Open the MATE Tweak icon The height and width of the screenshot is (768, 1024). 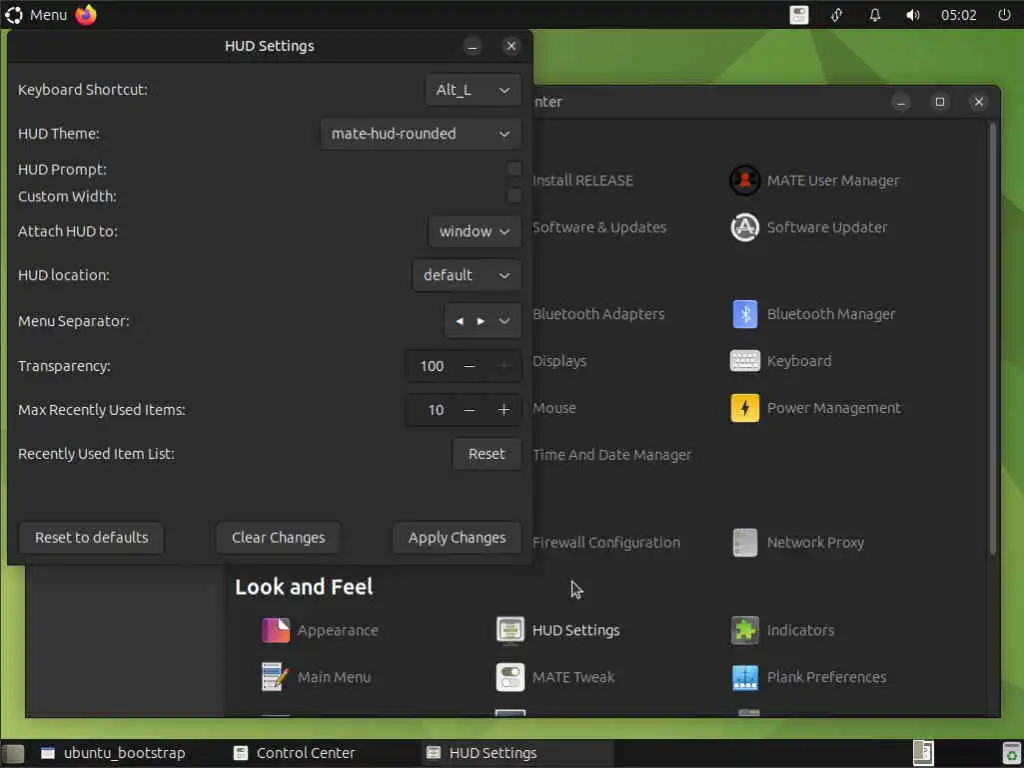pos(509,677)
